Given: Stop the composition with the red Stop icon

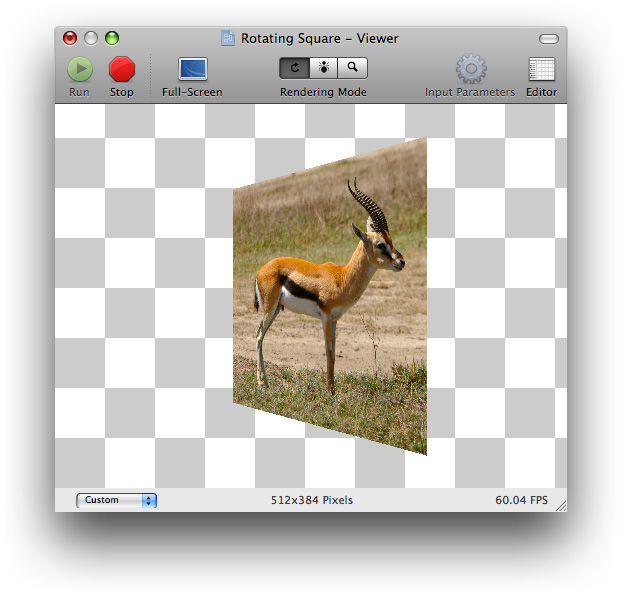Looking at the screenshot, I should 121,69.
